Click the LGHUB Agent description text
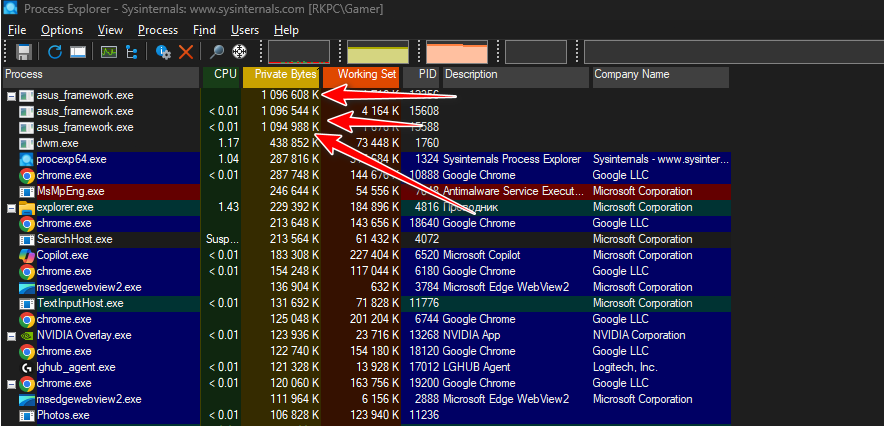Image resolution: width=884 pixels, height=426 pixels. (x=477, y=367)
